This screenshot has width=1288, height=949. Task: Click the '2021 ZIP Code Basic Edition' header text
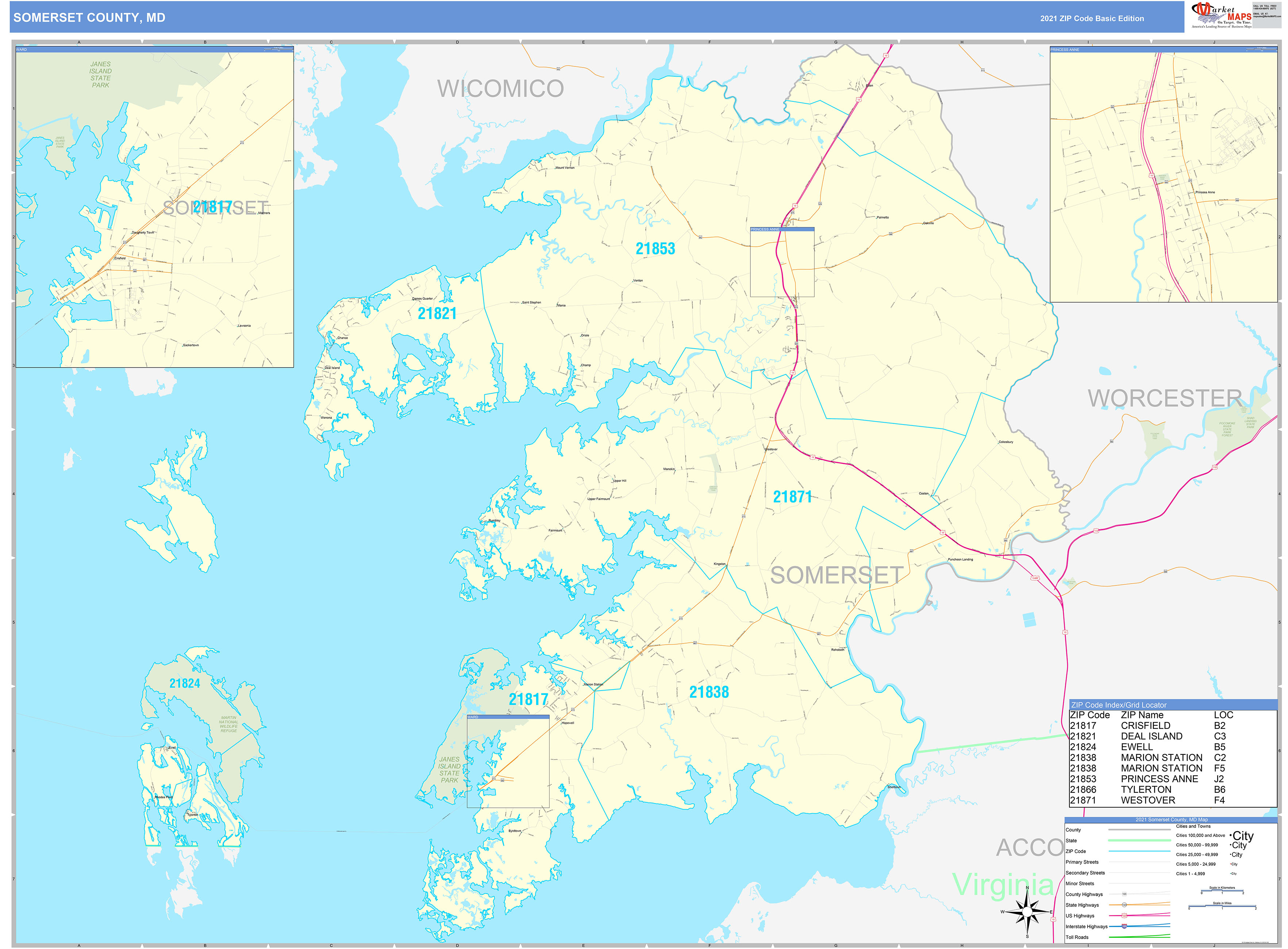coord(1092,18)
